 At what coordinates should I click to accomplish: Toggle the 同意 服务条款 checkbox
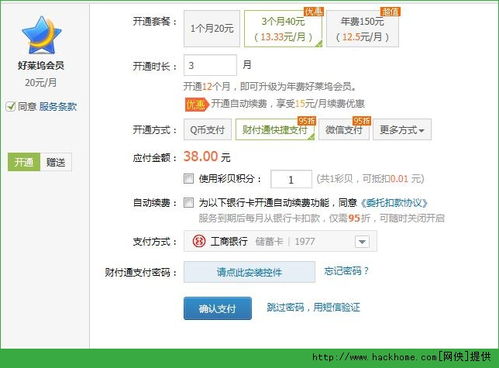(x=10, y=107)
